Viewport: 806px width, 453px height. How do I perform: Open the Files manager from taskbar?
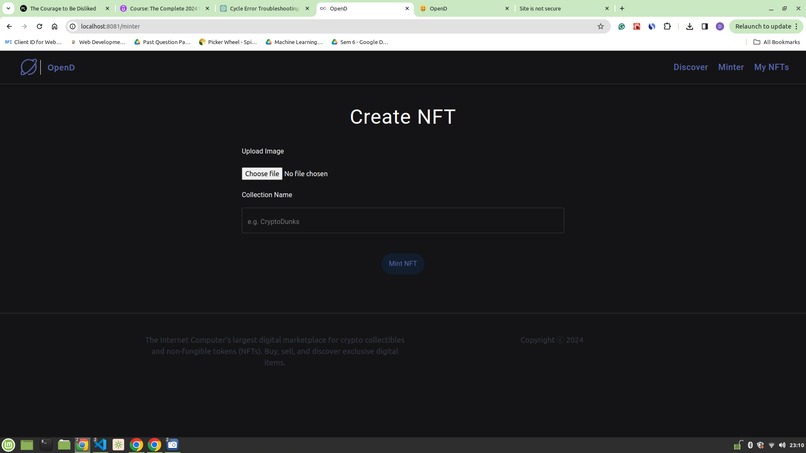tap(64, 445)
